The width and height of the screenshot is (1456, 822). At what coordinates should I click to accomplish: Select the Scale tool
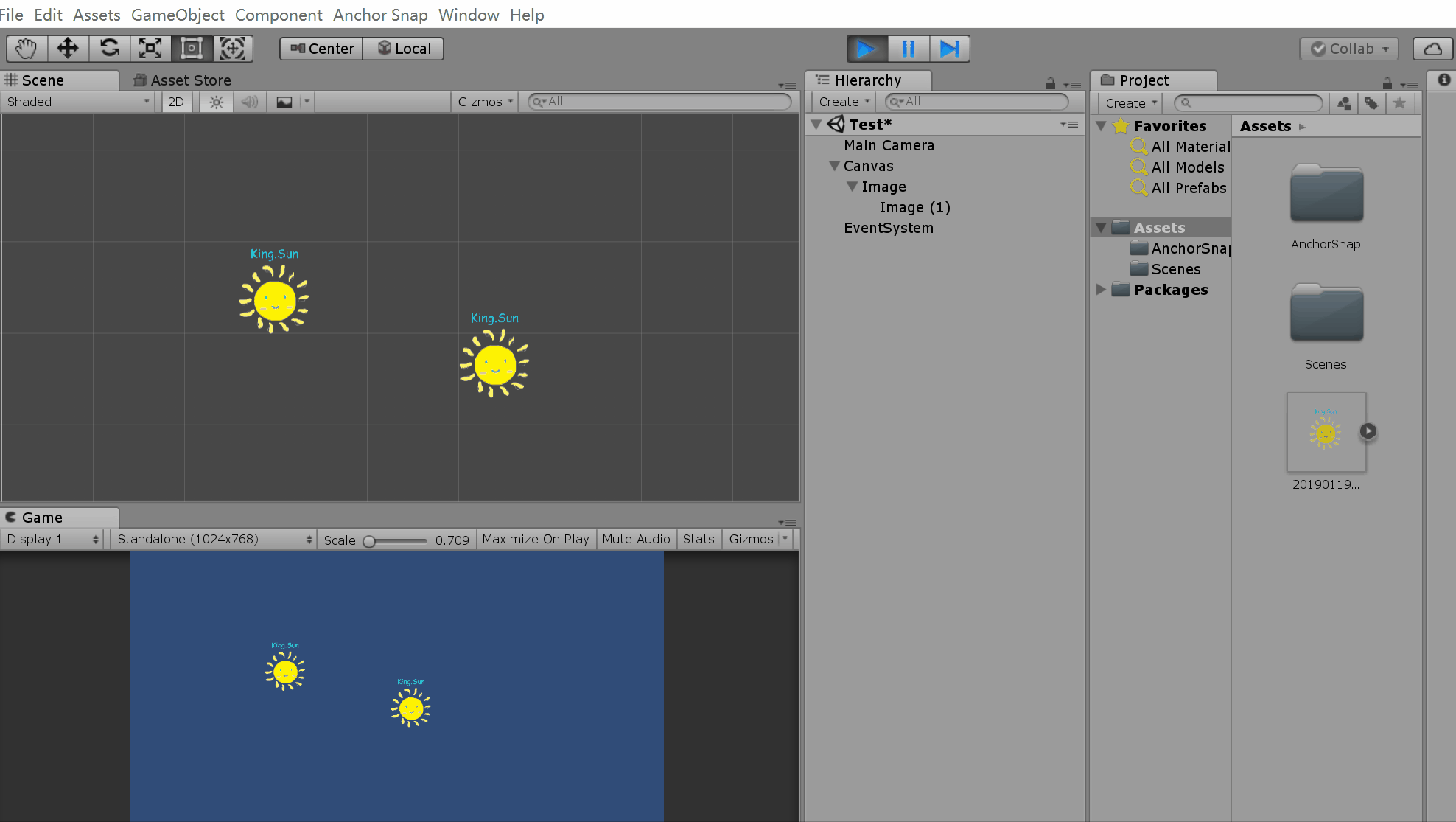point(150,49)
